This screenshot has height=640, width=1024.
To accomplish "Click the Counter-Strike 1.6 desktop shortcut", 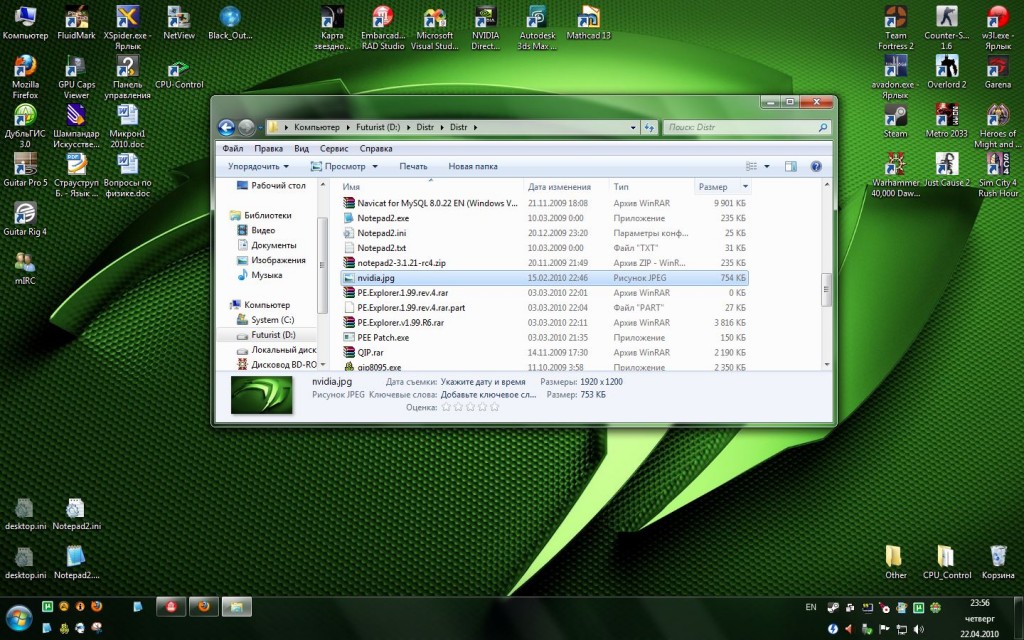I will (x=946, y=27).
